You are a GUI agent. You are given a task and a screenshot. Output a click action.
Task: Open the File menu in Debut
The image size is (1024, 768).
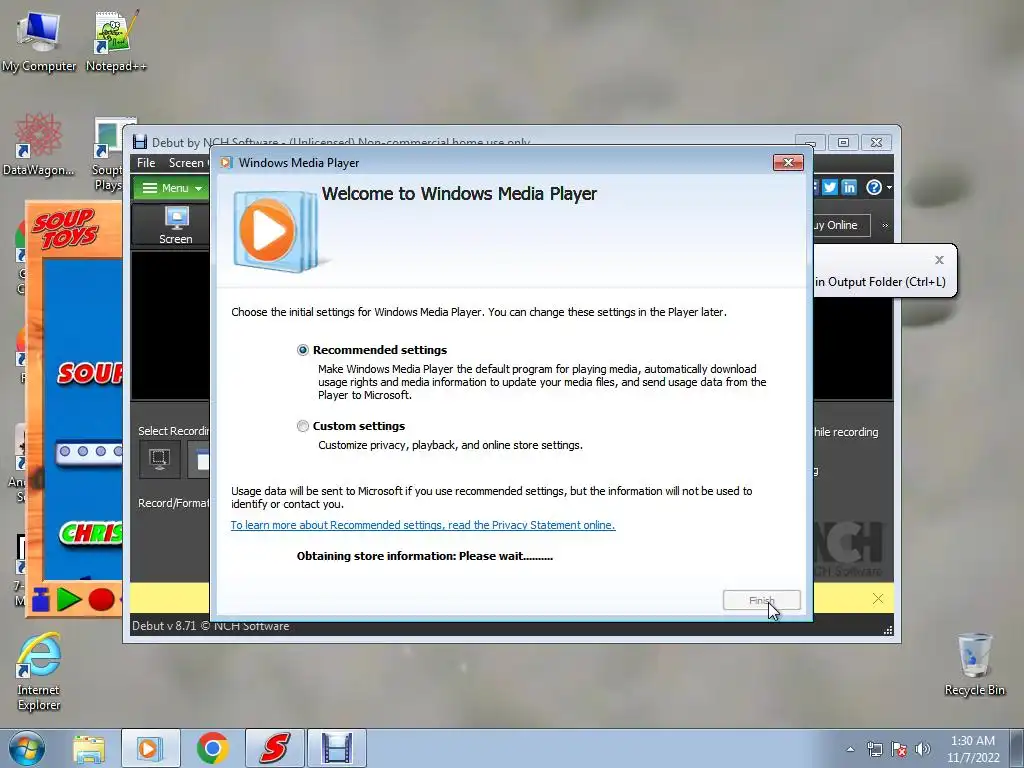click(x=146, y=163)
